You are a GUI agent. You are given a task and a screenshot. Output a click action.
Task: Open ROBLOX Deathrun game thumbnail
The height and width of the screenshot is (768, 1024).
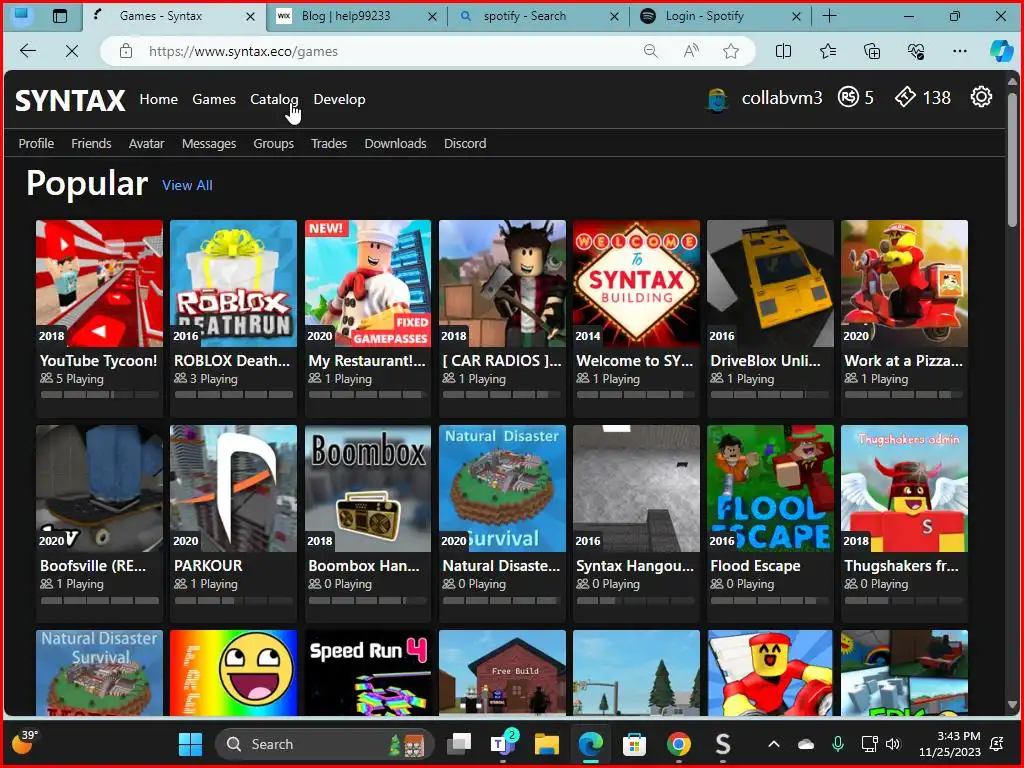coord(233,283)
